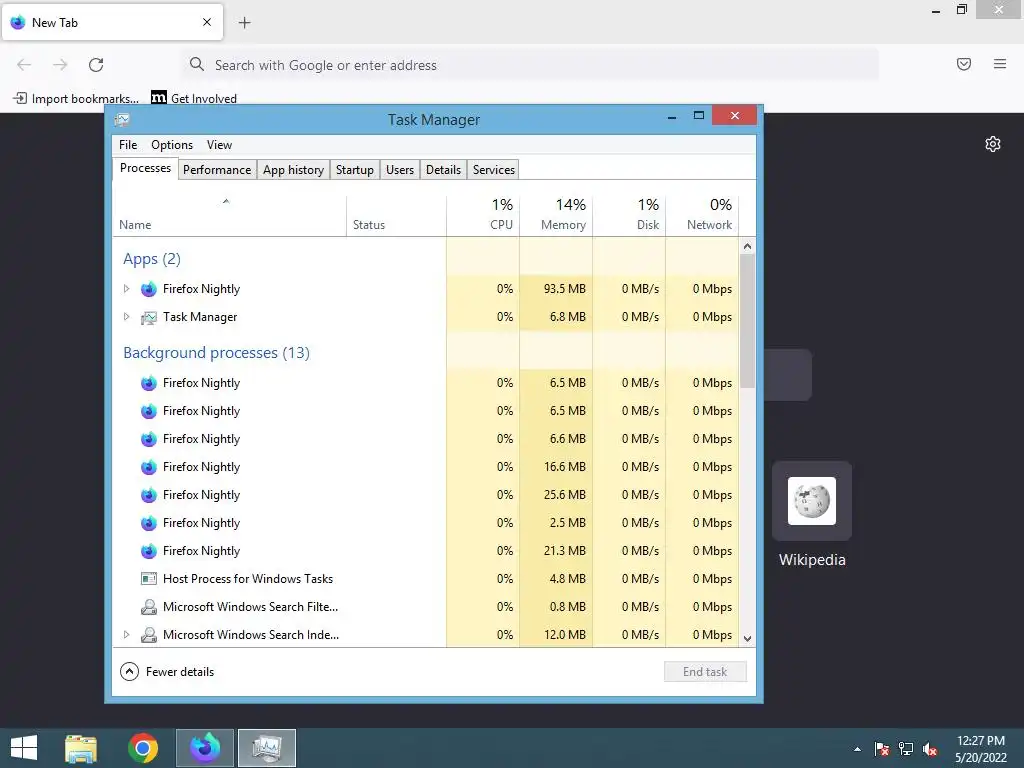Viewport: 1024px width, 768px height.
Task: Open new tab with plus button
Action: pos(244,23)
